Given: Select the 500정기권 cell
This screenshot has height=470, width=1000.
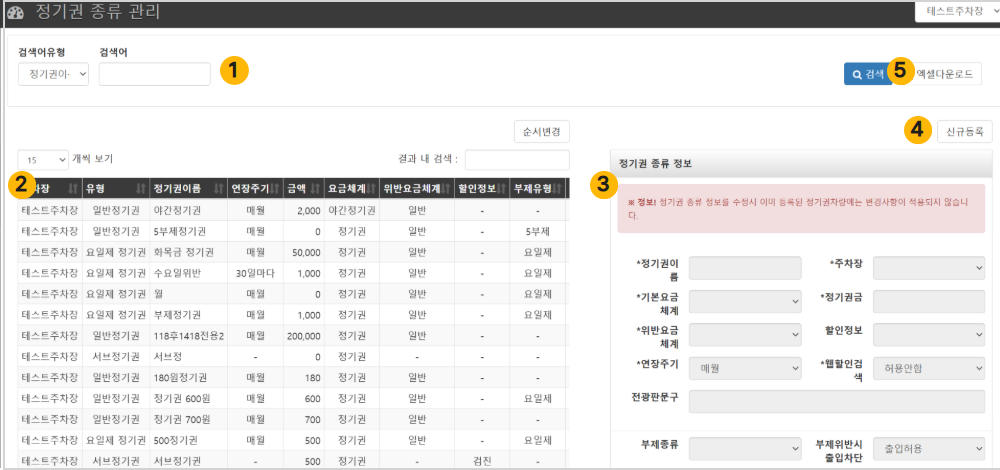Looking at the screenshot, I should tap(188, 441).
